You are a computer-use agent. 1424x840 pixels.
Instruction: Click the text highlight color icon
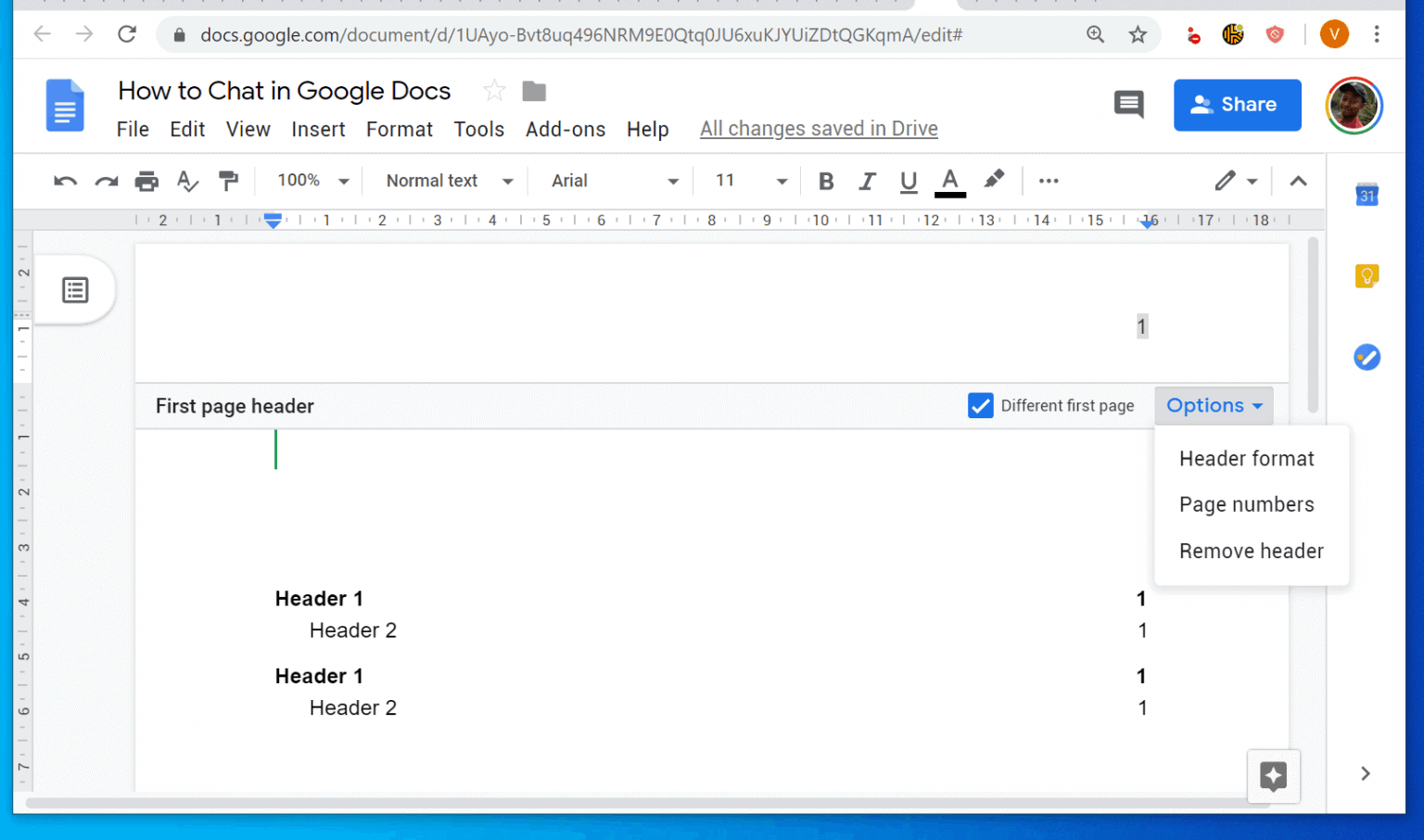pos(994,181)
